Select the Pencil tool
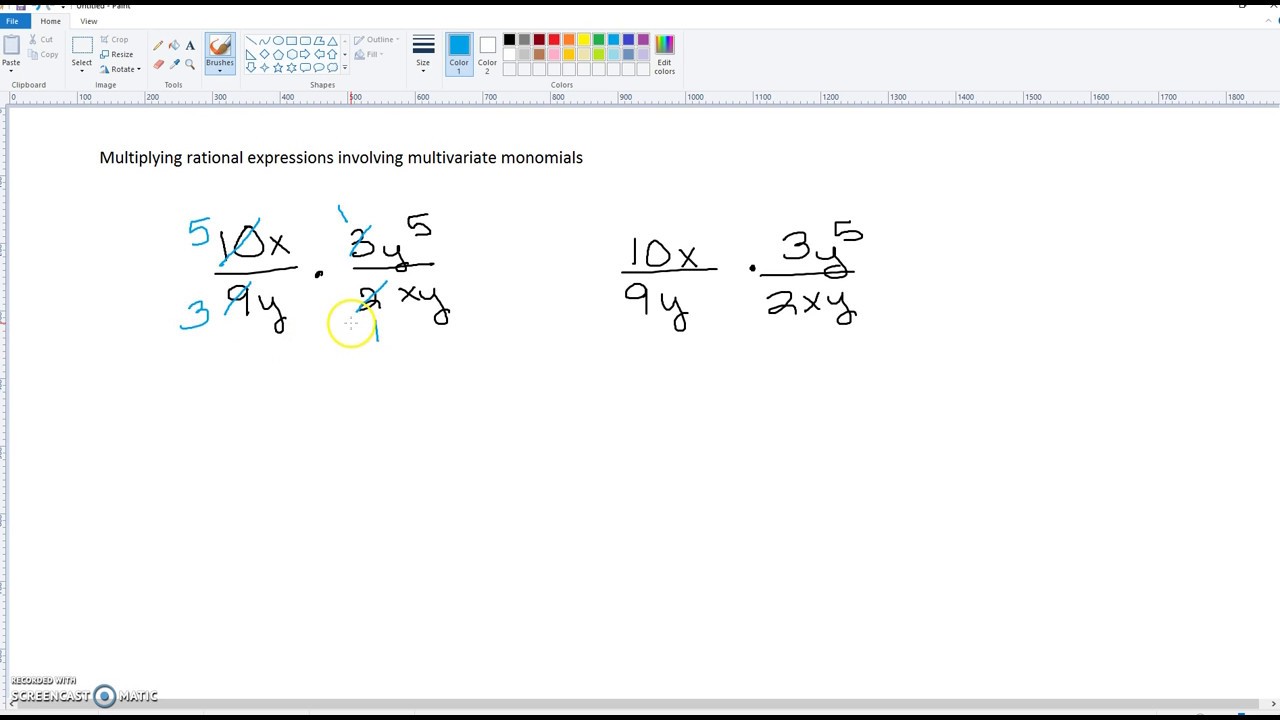The width and height of the screenshot is (1280, 720). tap(158, 45)
